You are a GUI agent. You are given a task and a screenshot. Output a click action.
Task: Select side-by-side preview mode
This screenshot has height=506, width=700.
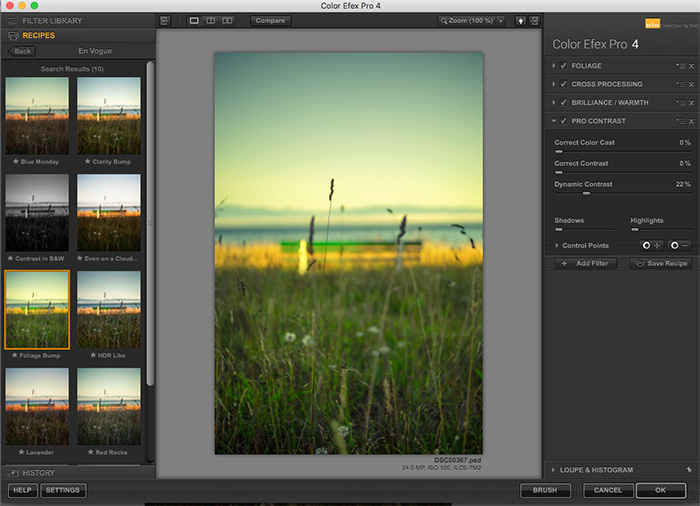pos(227,21)
